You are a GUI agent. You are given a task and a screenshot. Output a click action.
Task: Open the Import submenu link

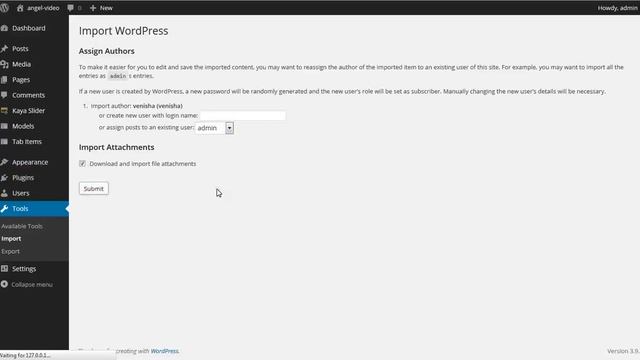(11, 239)
